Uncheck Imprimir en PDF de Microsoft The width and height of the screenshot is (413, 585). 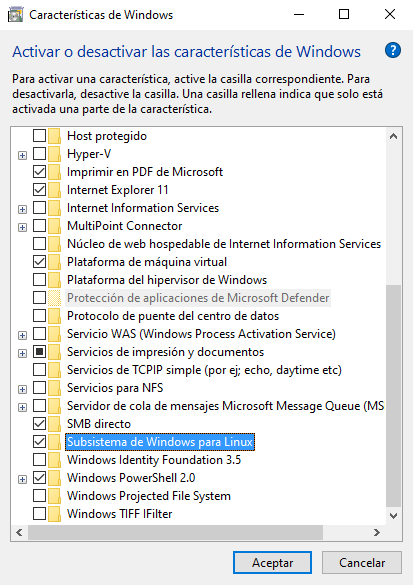pyautogui.click(x=40, y=172)
